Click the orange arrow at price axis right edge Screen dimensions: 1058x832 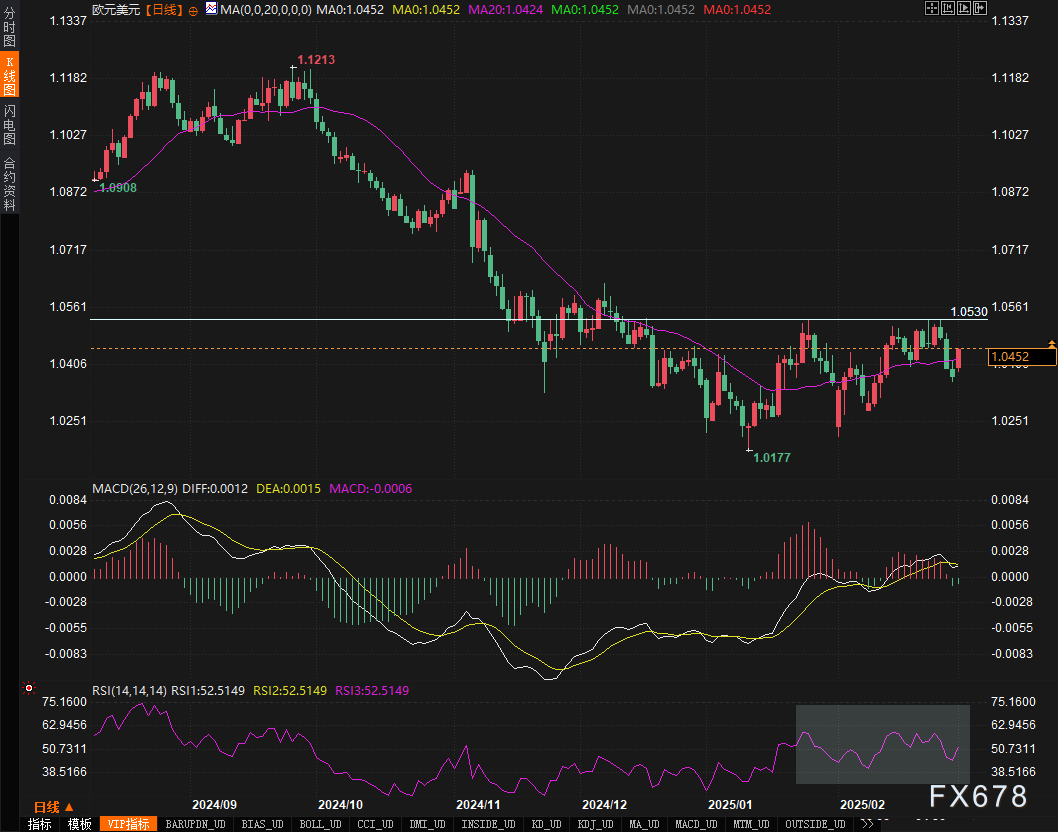(x=1051, y=344)
